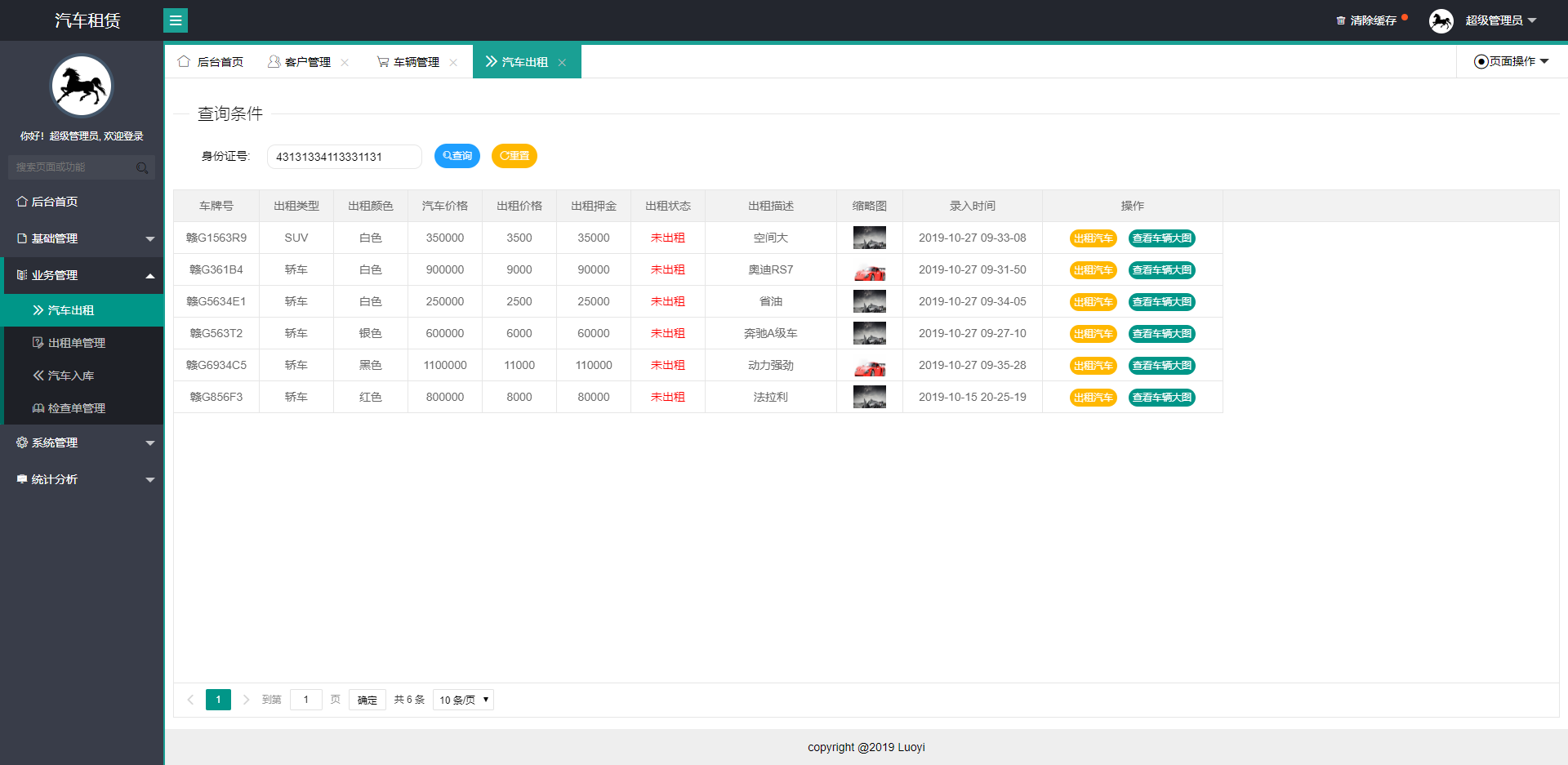Open red car thumbnail for 赣G6934C5

tap(870, 365)
